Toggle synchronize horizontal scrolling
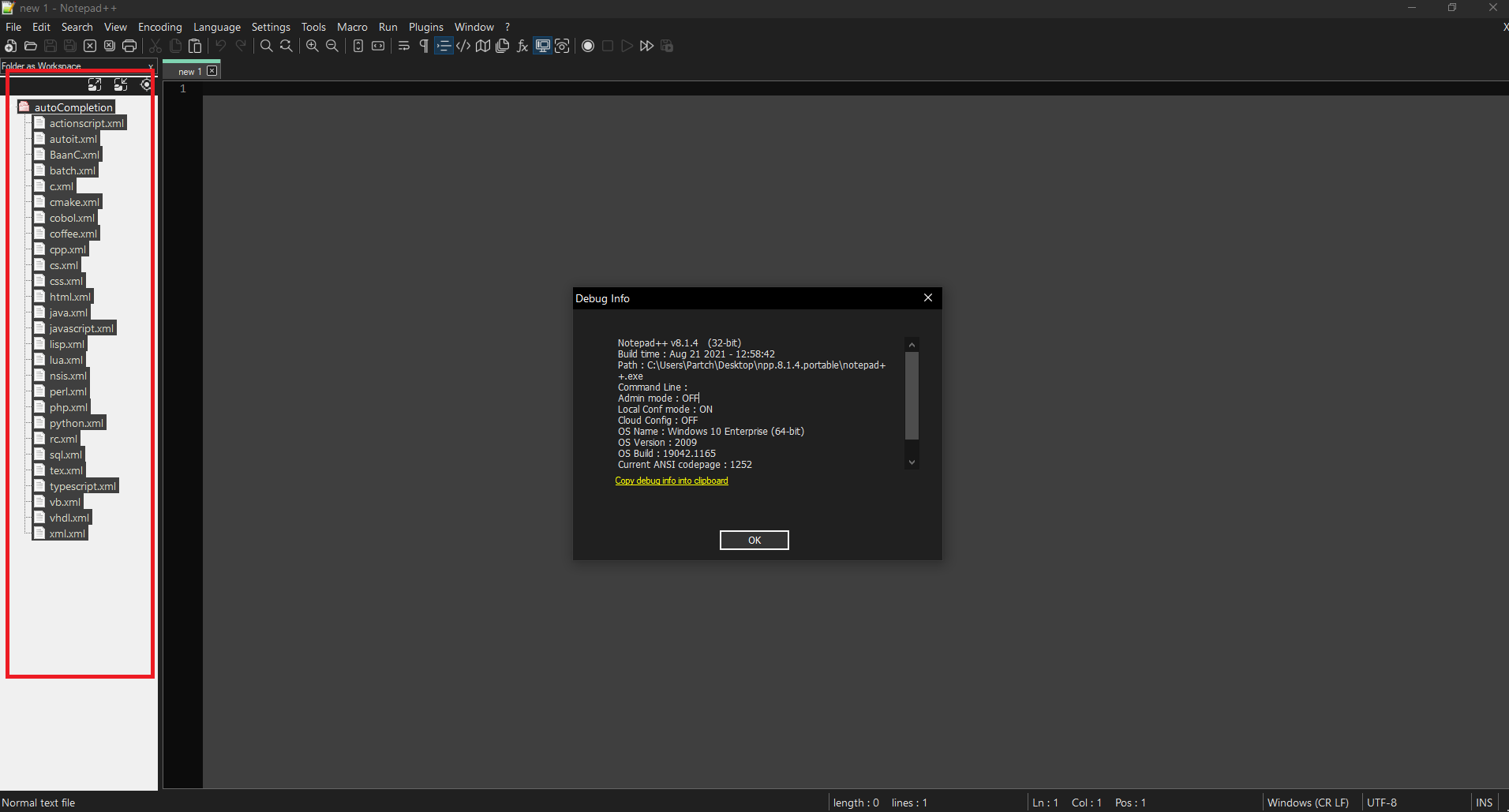 378,46
